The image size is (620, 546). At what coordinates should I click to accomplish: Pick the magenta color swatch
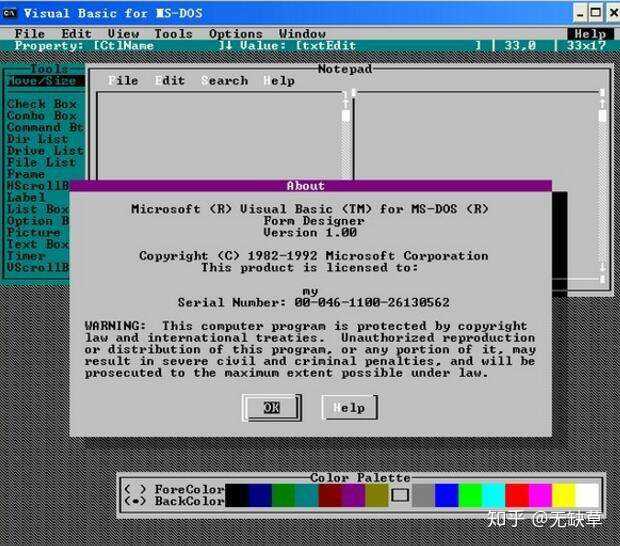[540, 495]
